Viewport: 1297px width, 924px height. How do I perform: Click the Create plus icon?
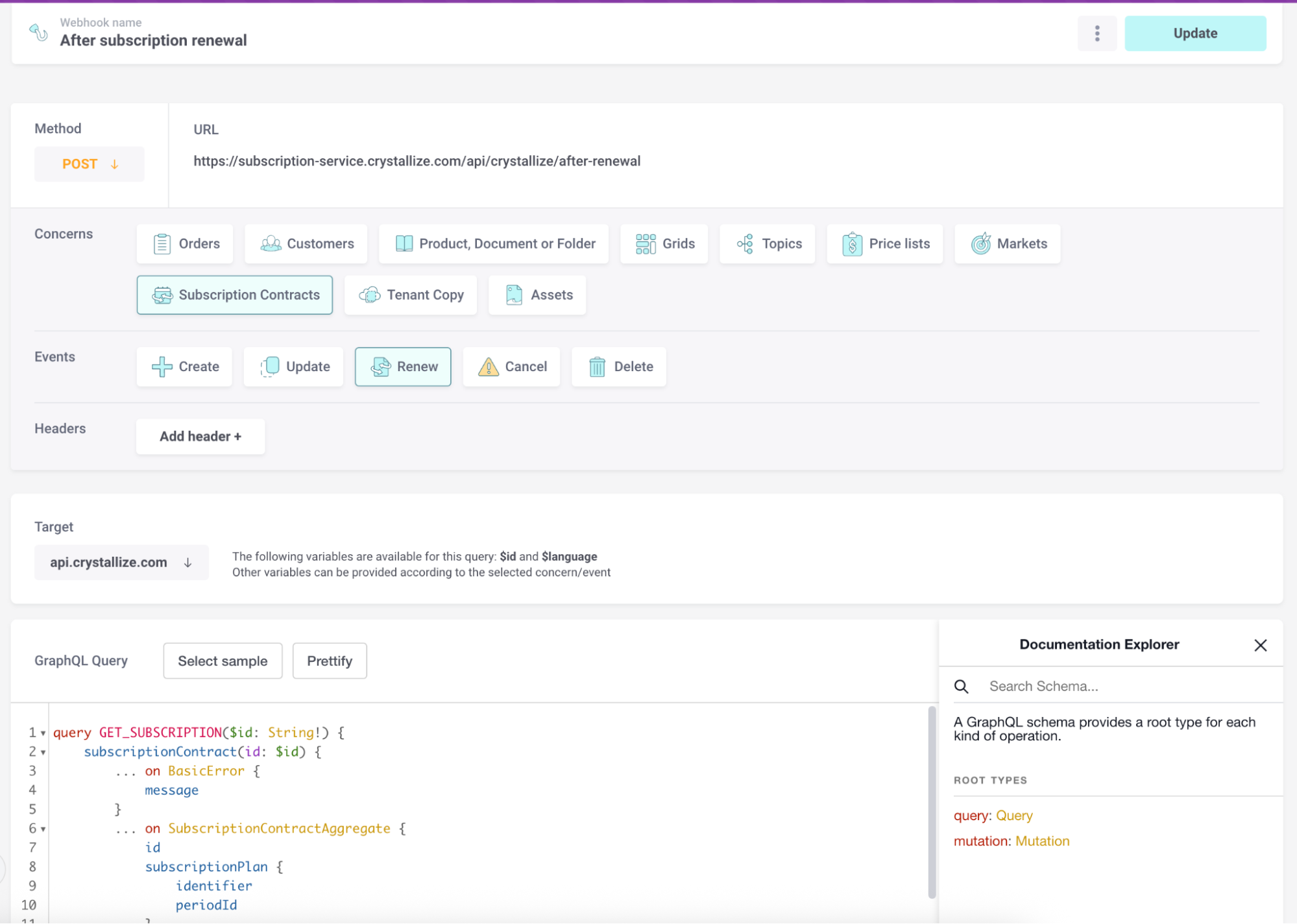pos(162,367)
